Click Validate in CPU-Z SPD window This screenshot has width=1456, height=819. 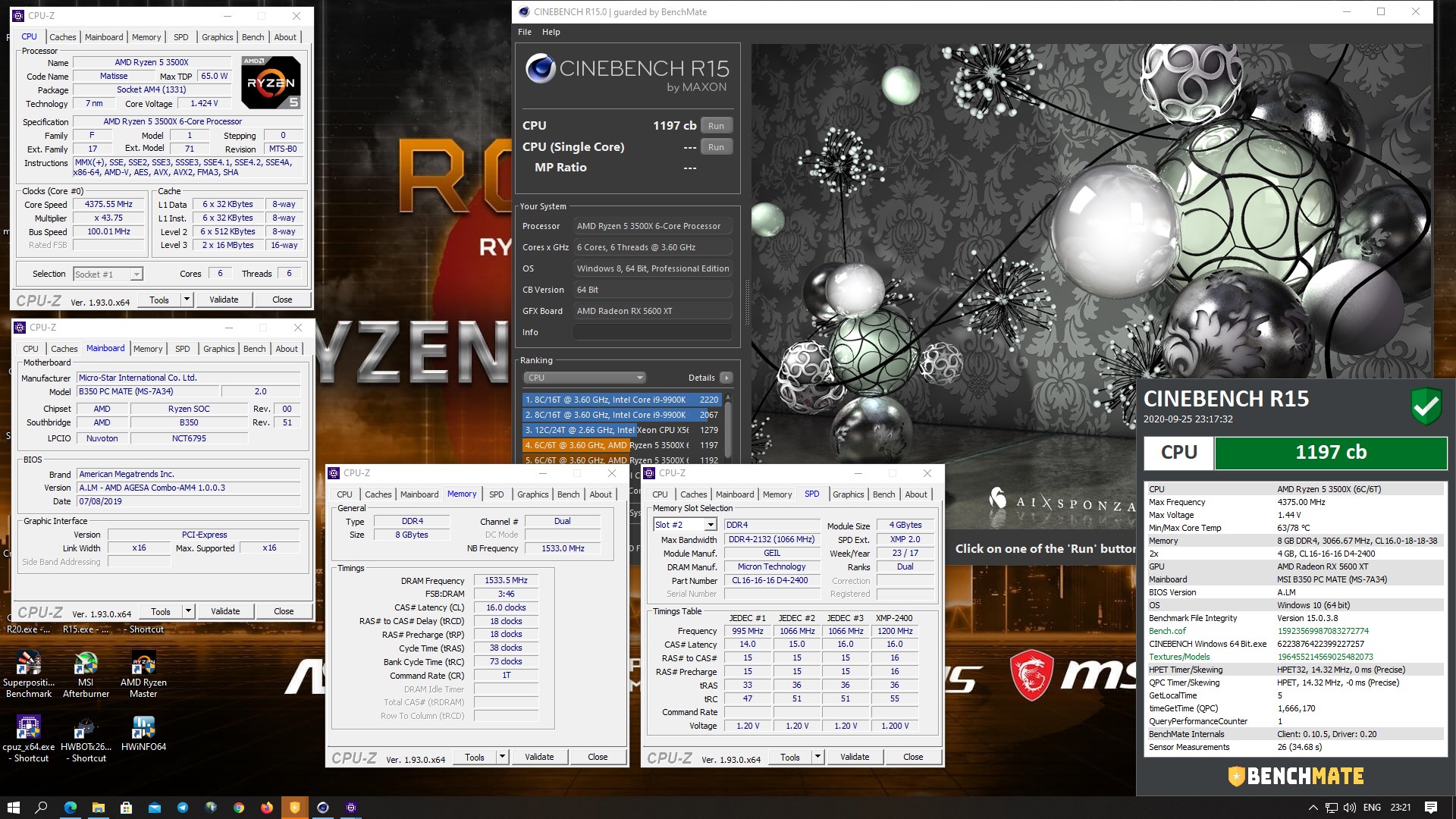click(x=855, y=757)
